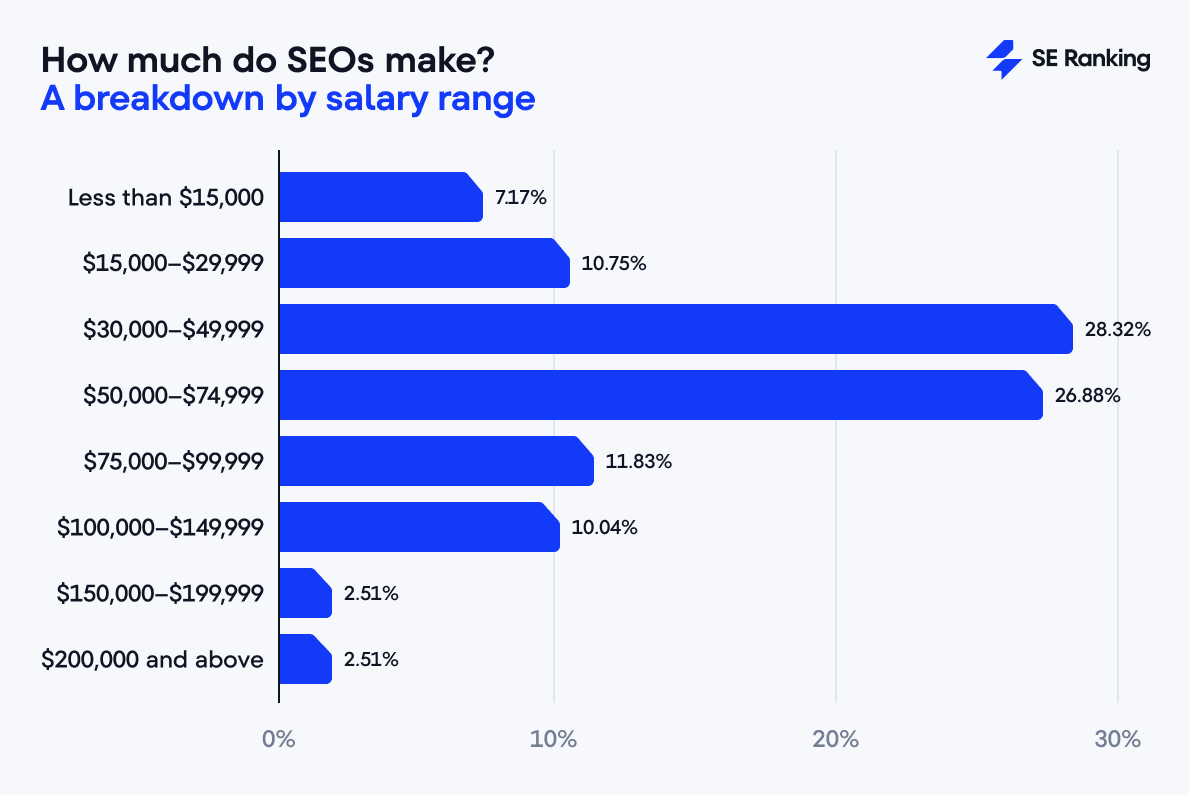Click the 0% x-axis tick label

(x=279, y=740)
